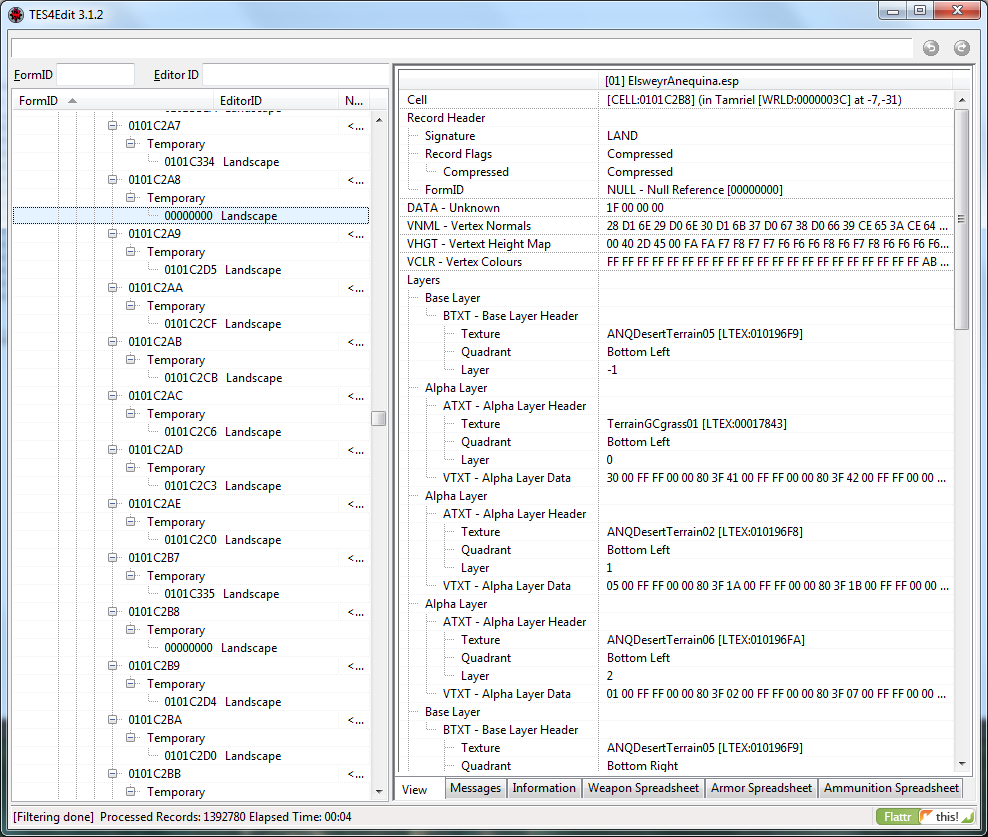The width and height of the screenshot is (988, 837).
Task: Collapse the Temporary group under 0101C2B8
Action: click(131, 629)
